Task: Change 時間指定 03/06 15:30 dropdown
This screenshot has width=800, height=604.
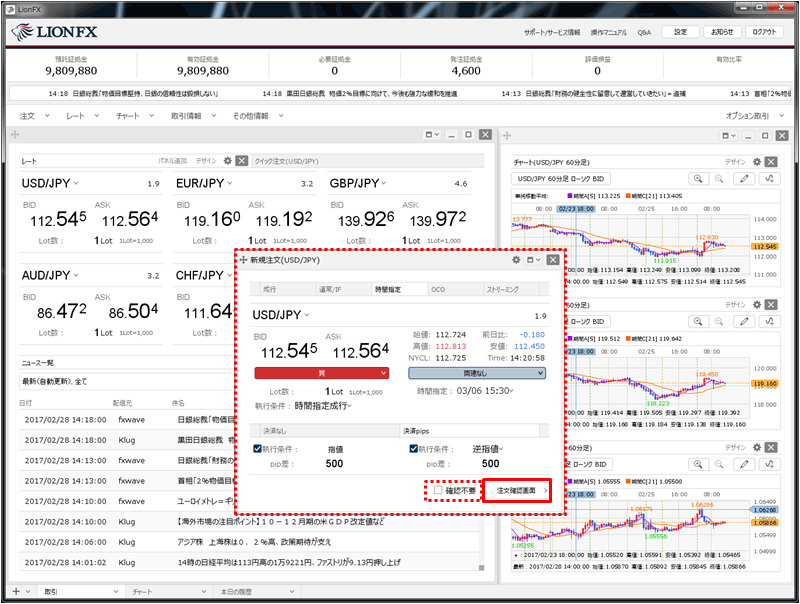Action: click(485, 391)
